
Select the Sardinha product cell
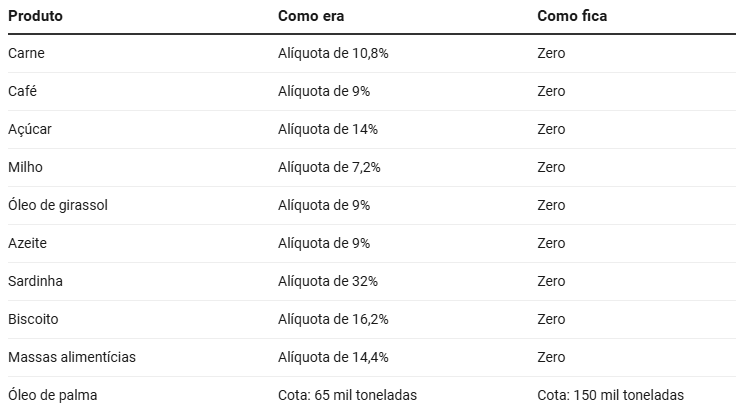35,281
